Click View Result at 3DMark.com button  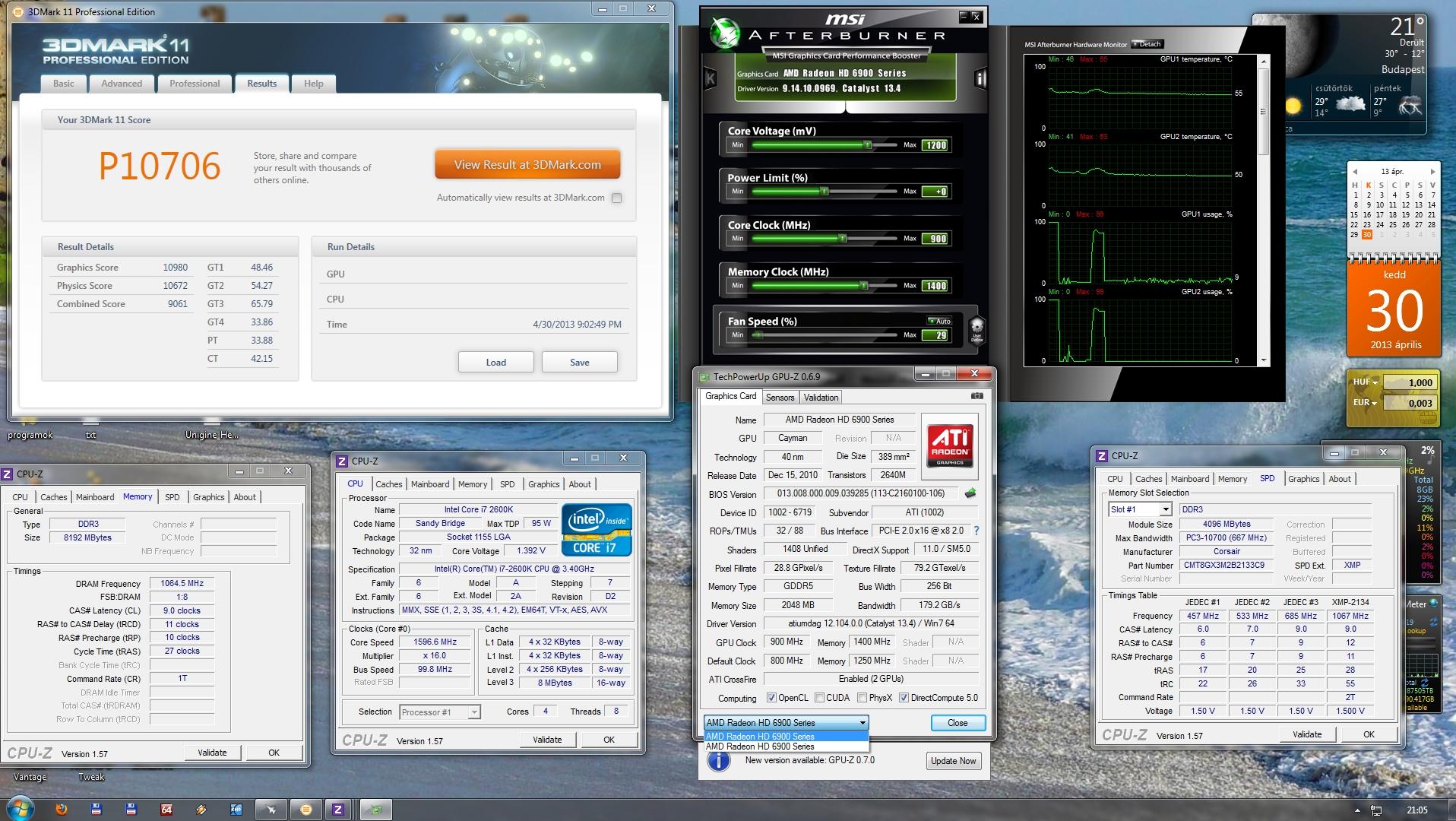point(527,165)
